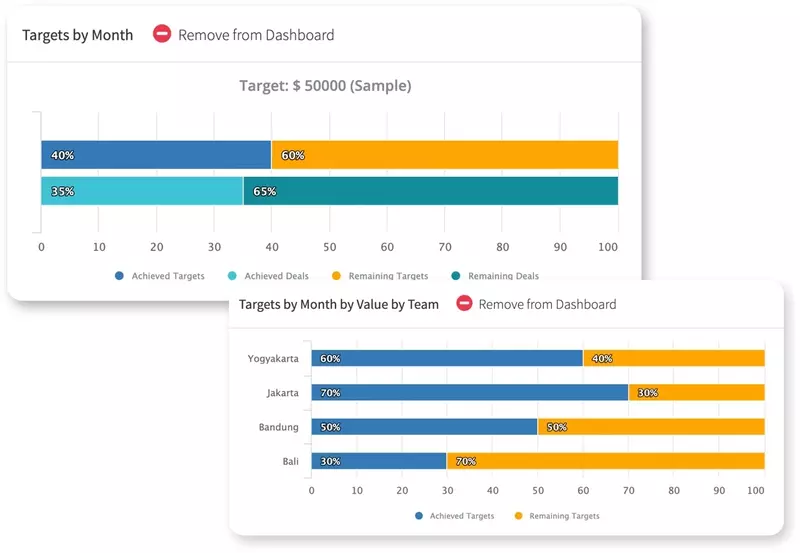The width and height of the screenshot is (800, 553).
Task: Click the Bandung axis label
Action: pyautogui.click(x=279, y=427)
